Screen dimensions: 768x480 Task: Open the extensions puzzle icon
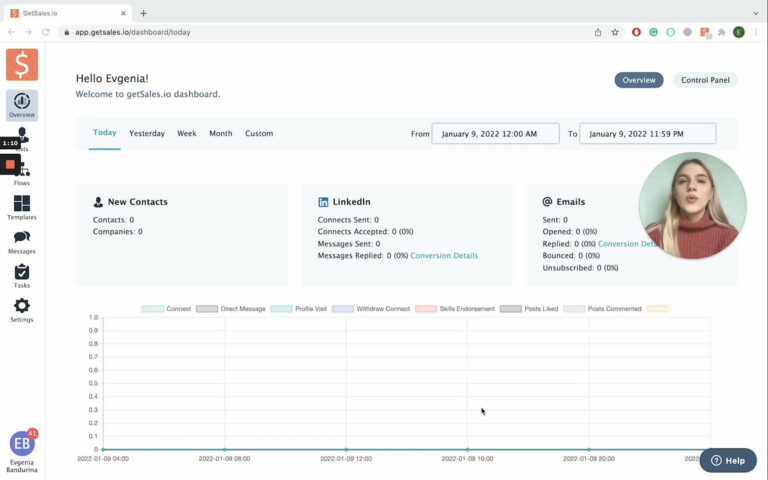click(721, 32)
